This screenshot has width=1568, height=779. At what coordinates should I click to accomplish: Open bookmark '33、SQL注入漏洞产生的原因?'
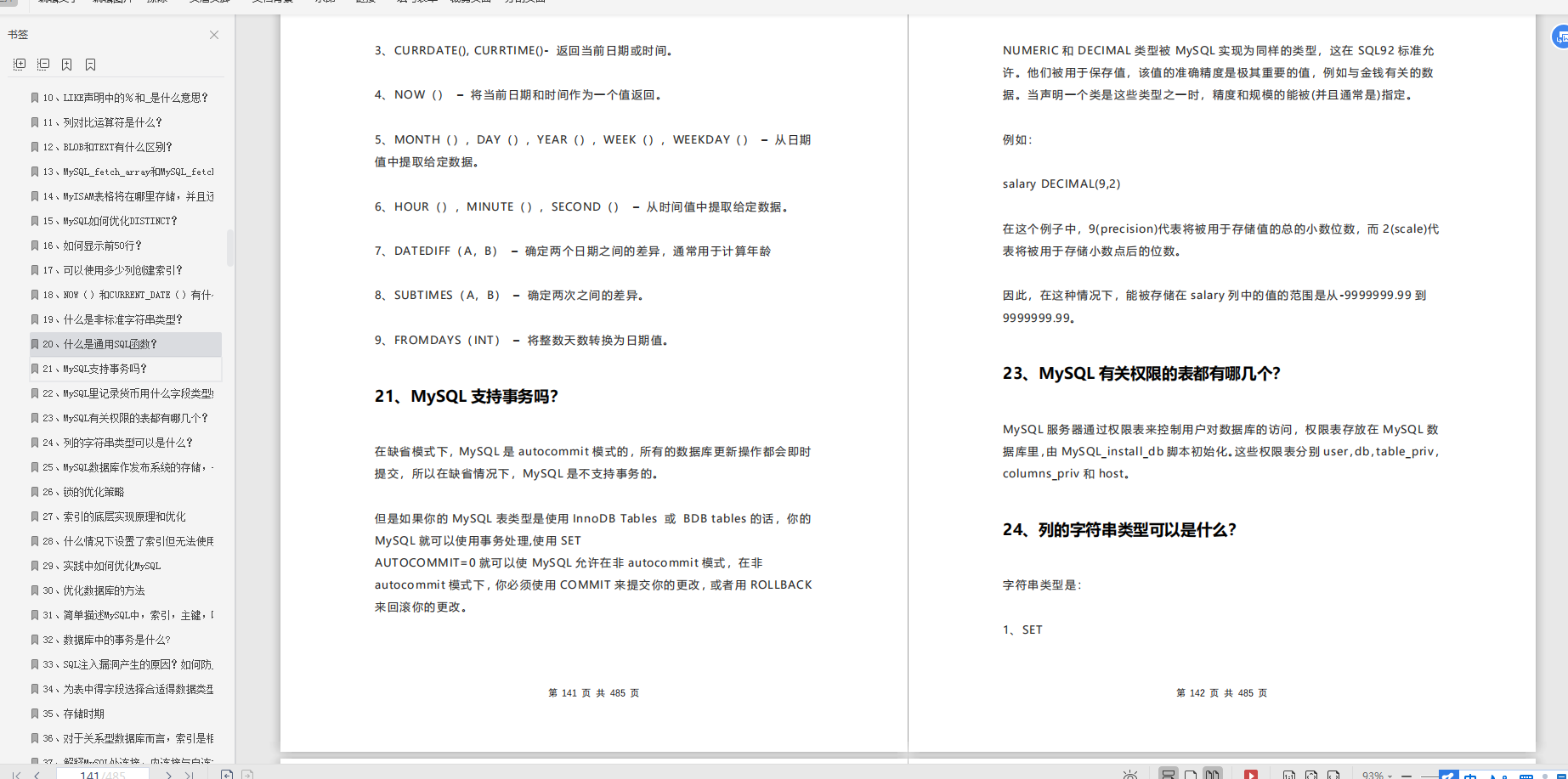pos(125,664)
